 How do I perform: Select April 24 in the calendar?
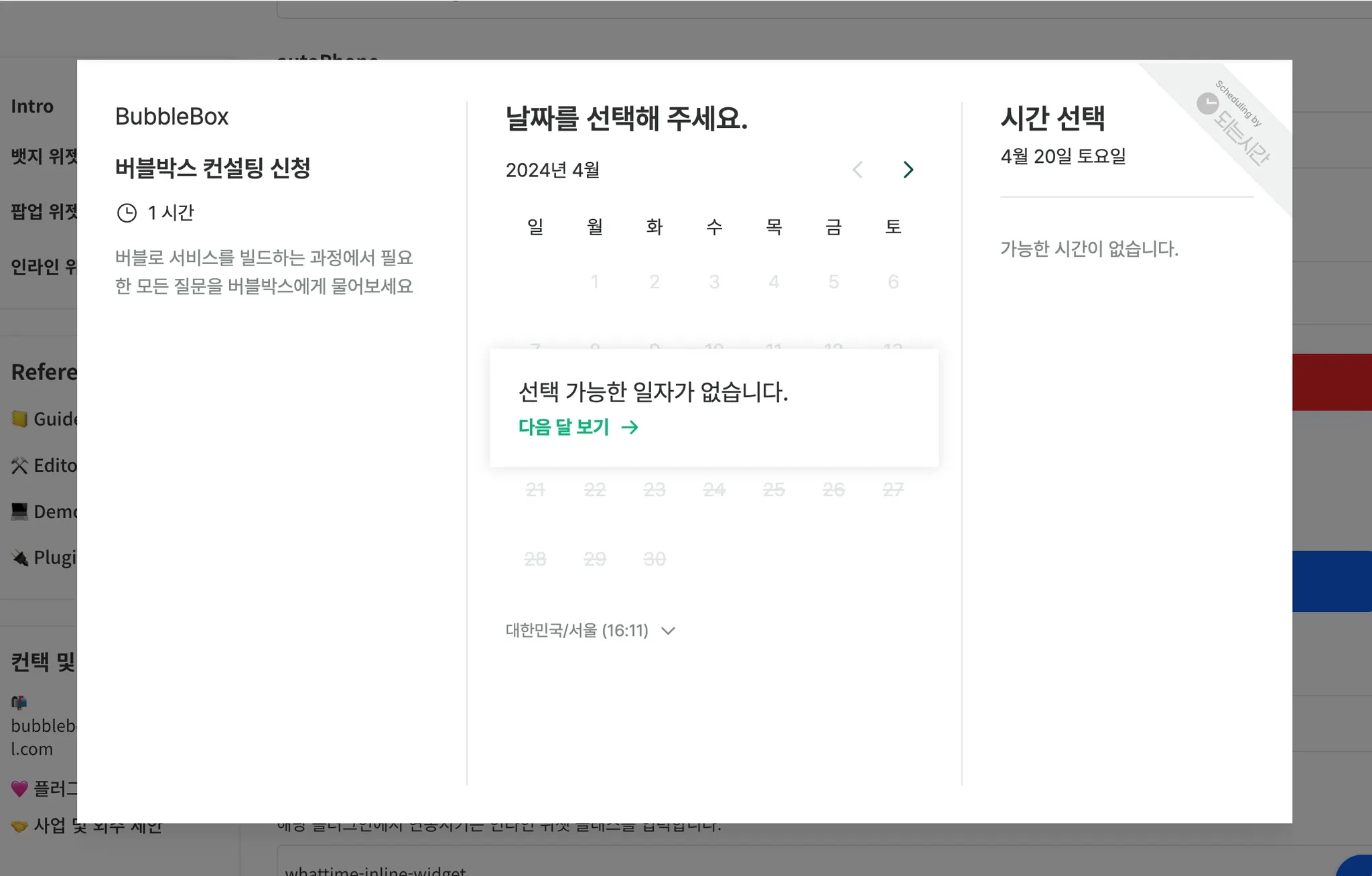click(x=714, y=490)
